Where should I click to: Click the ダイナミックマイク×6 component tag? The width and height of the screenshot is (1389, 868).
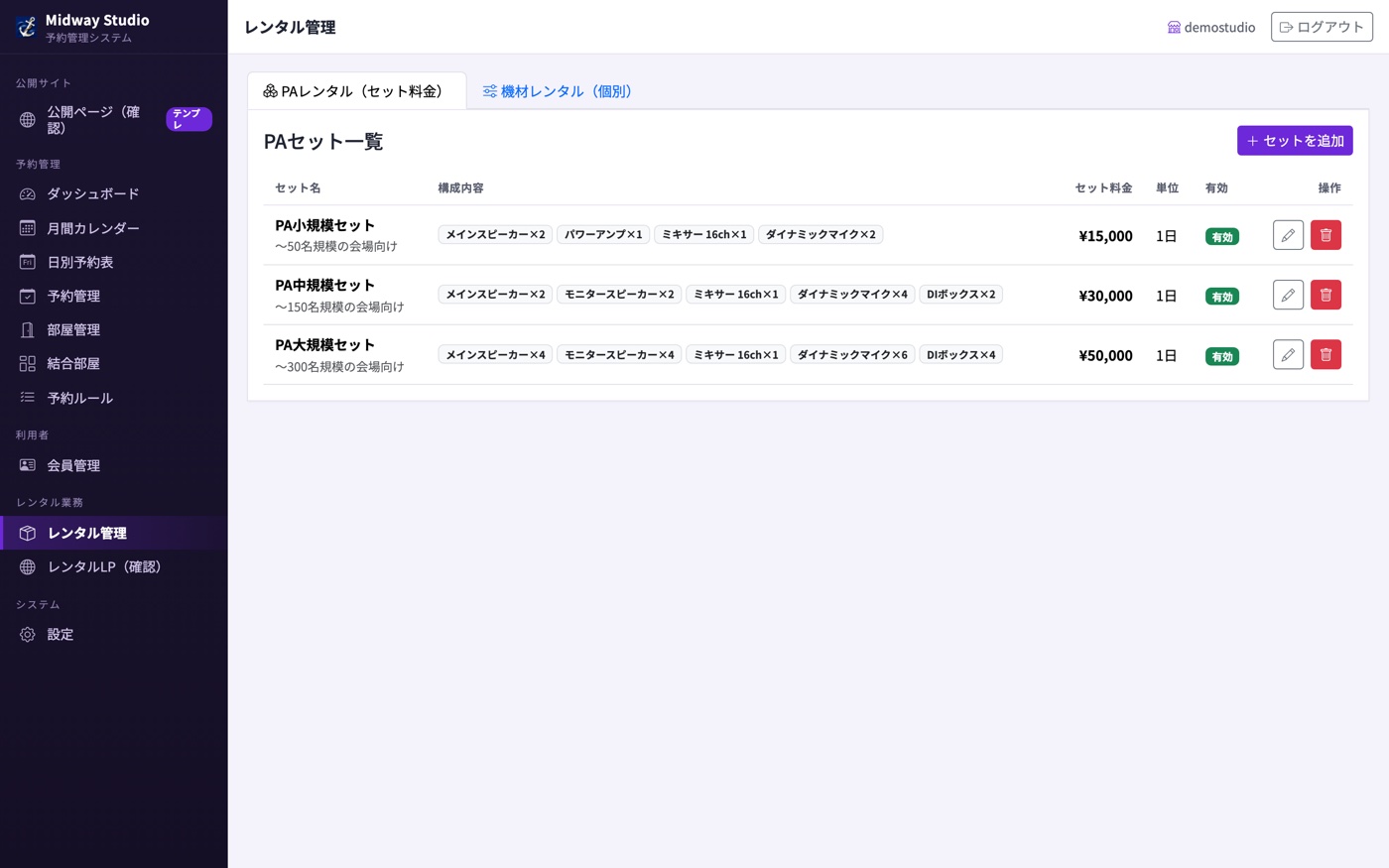pyautogui.click(x=852, y=354)
